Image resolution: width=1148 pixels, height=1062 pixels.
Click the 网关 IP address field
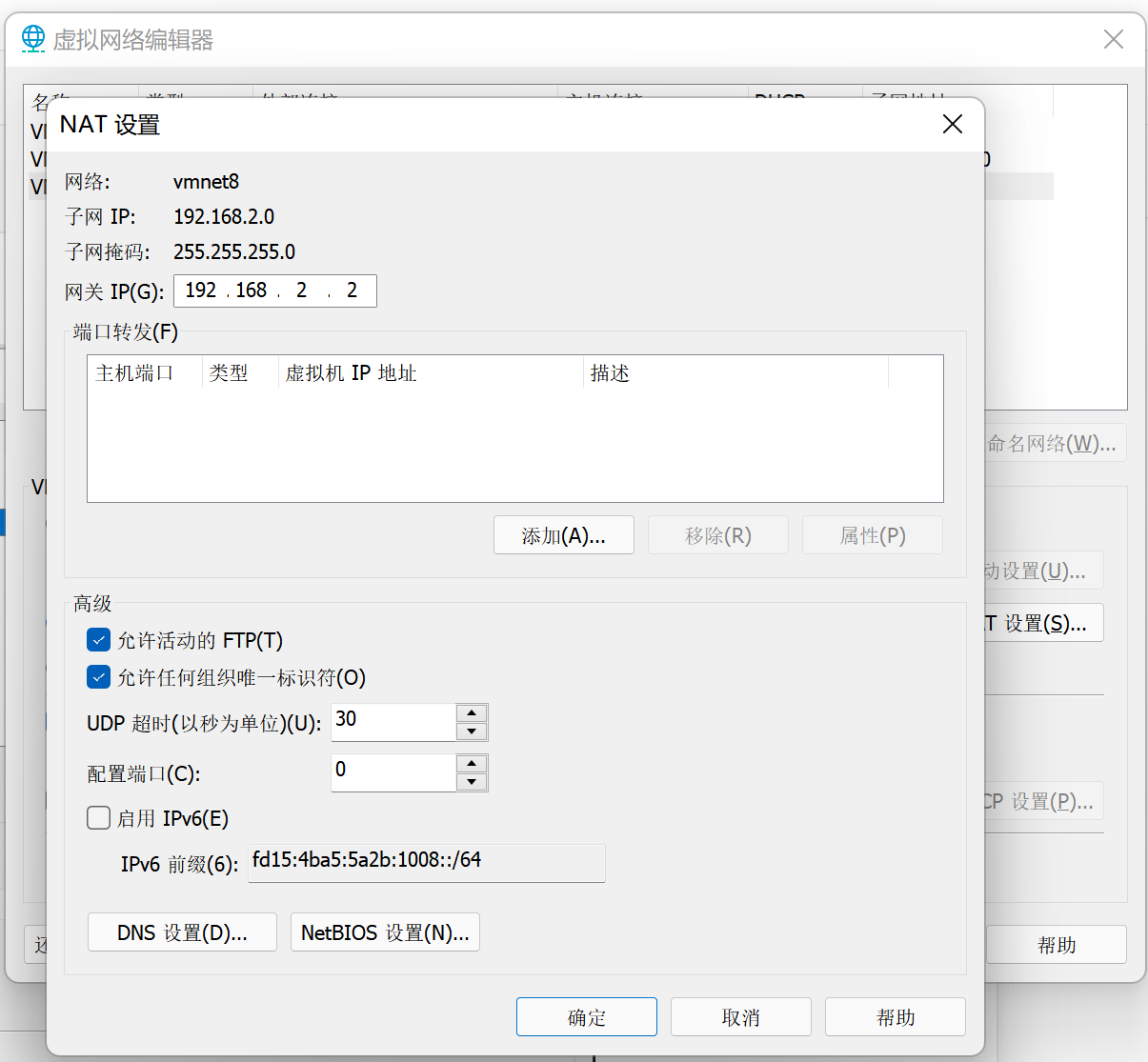275,291
